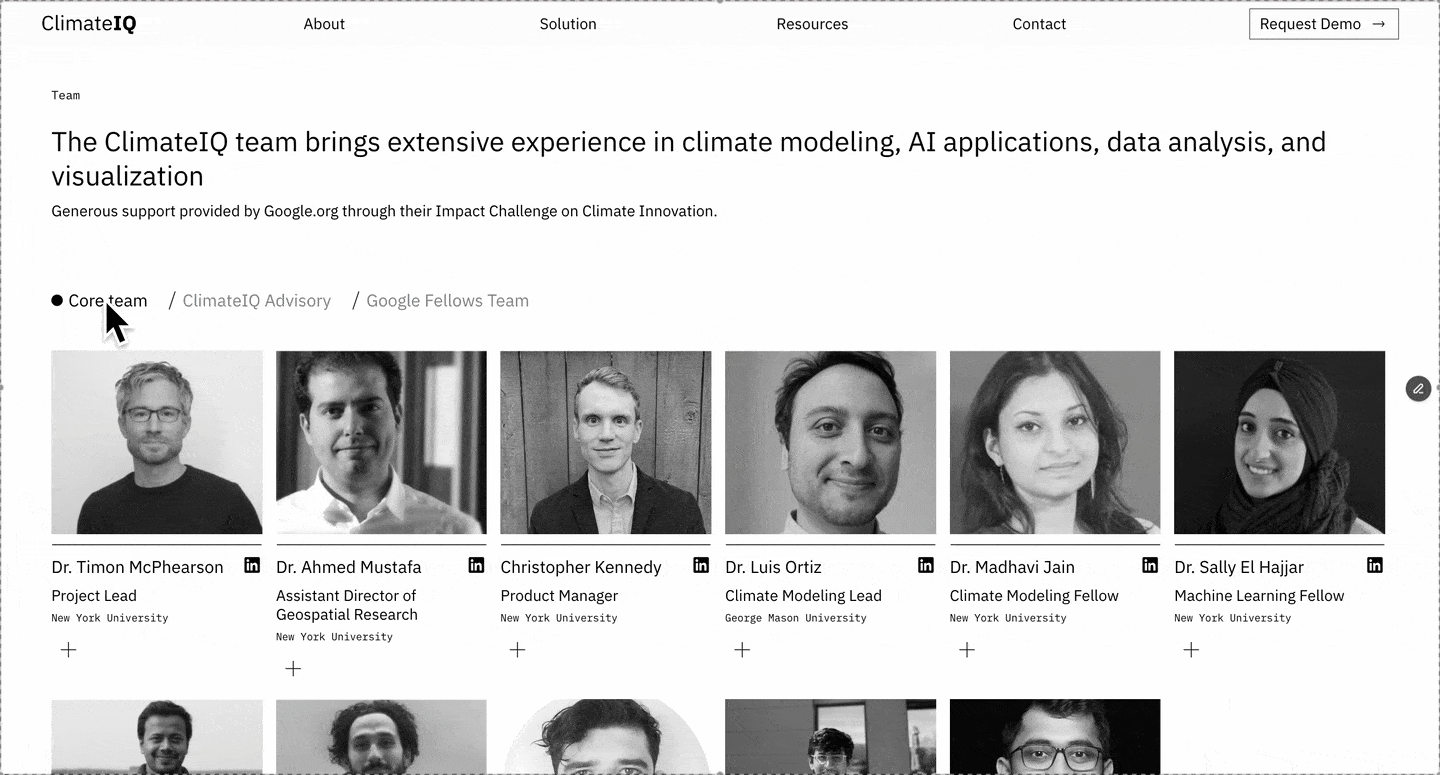Select the Core team tab

pyautogui.click(x=100, y=301)
